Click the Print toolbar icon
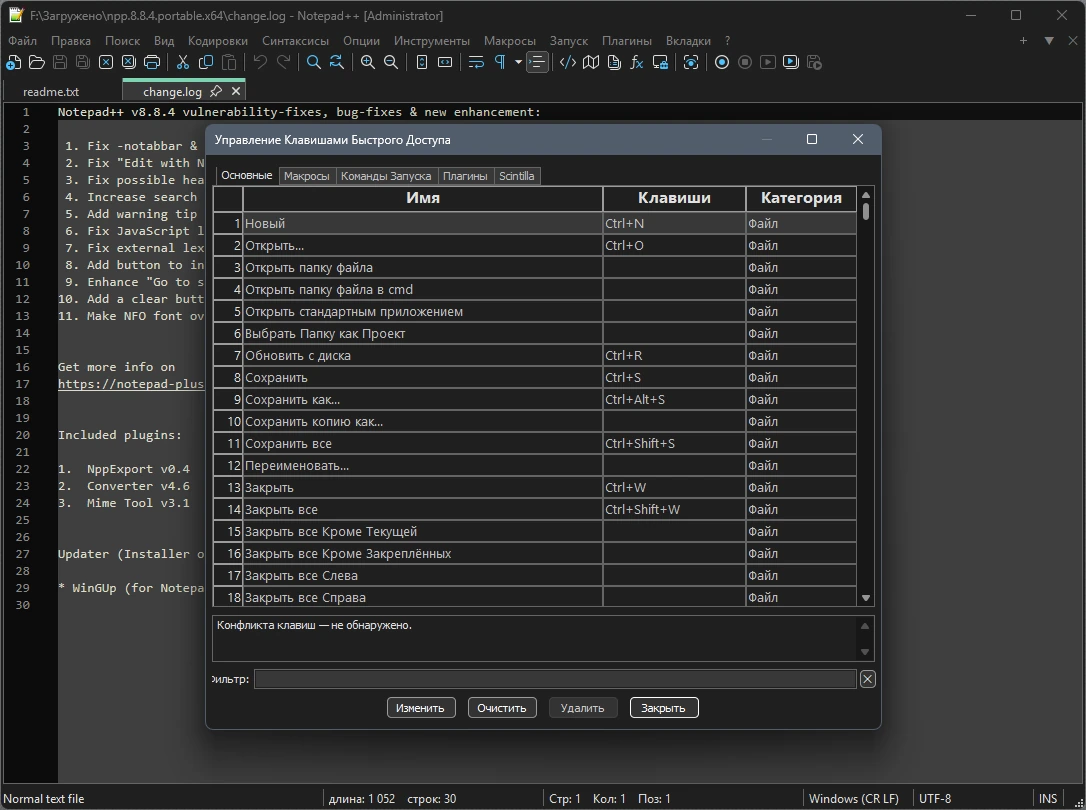The width and height of the screenshot is (1086, 810). 152,62
